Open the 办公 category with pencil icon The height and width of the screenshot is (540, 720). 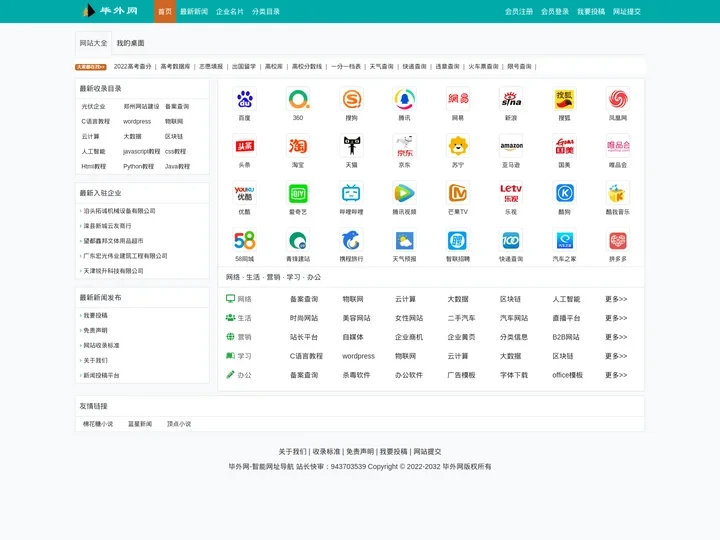[x=239, y=375]
